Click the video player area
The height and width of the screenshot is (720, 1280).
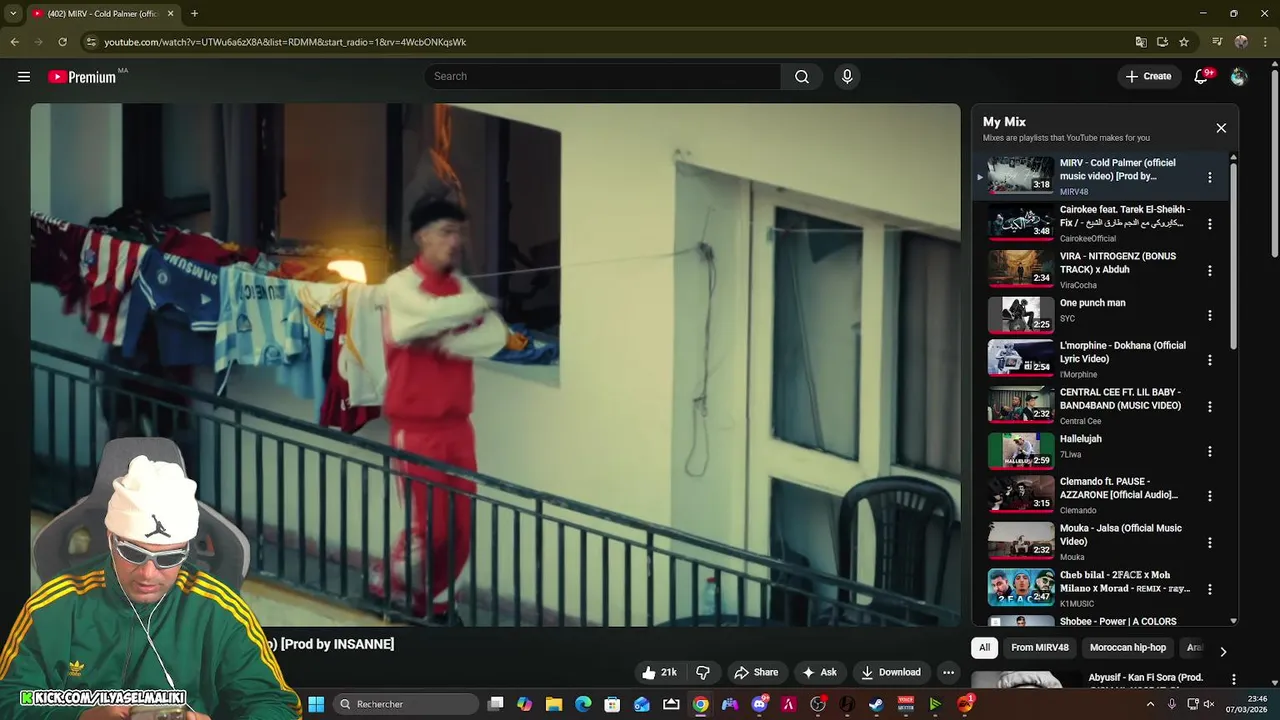[495, 365]
